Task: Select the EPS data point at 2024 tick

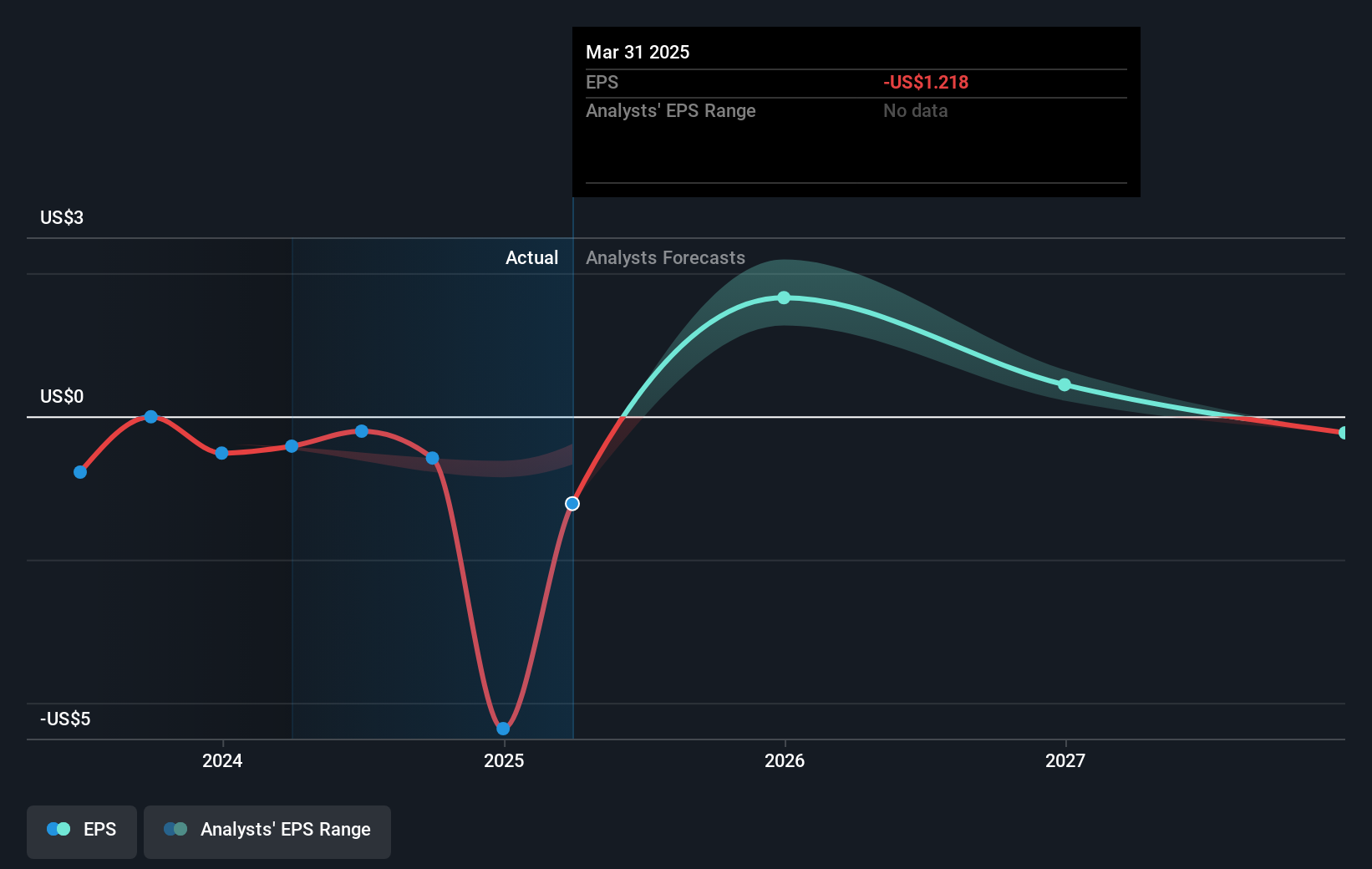Action: [221, 453]
